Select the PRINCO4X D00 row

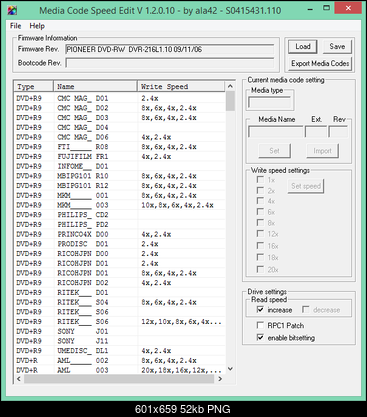point(120,234)
